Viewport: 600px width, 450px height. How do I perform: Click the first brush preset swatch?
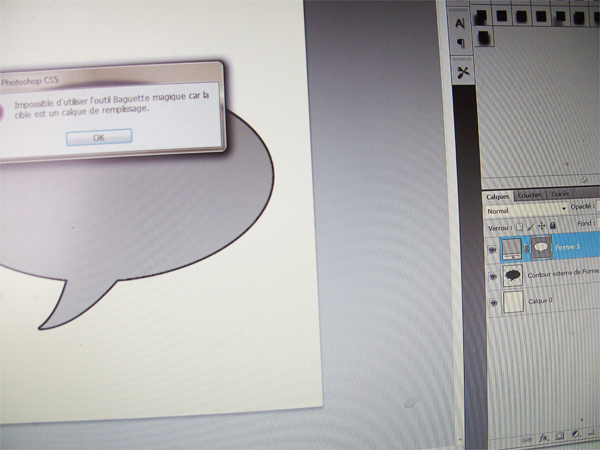[x=482, y=16]
